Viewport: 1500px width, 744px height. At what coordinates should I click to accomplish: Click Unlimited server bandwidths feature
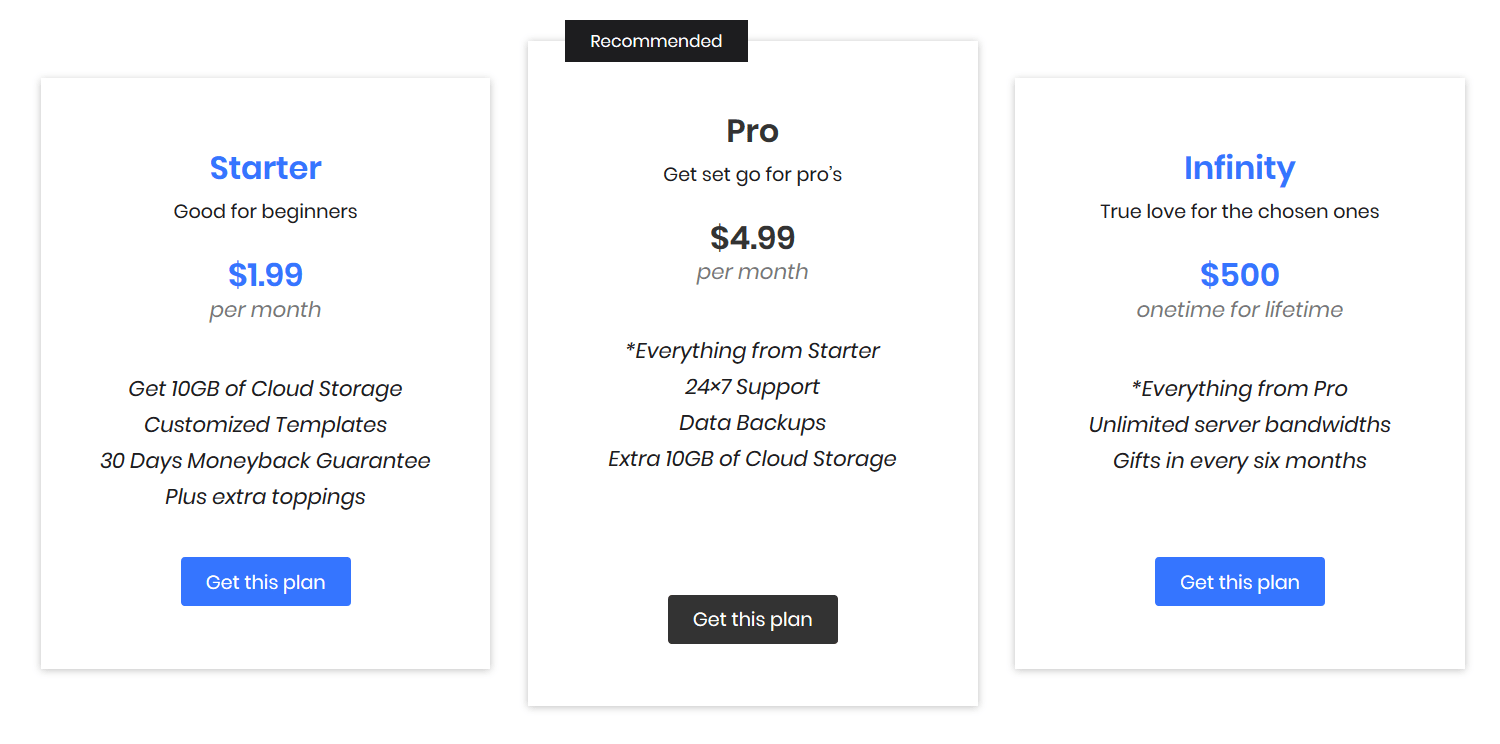coord(1239,424)
